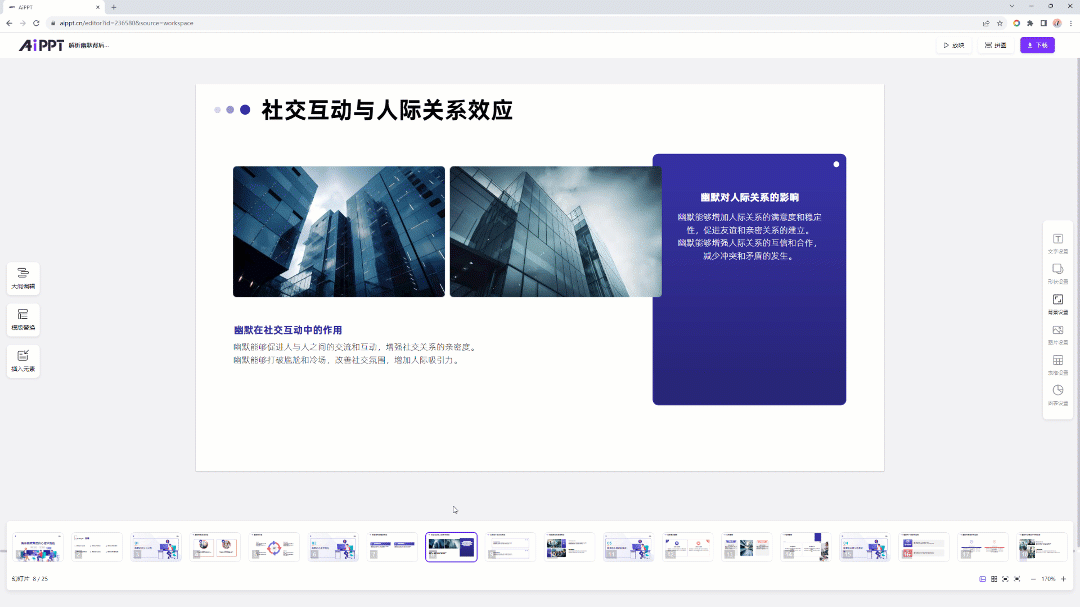The width and height of the screenshot is (1080, 607).
Task: Toggle the fit-to-screen icon in status bar
Action: click(1005, 578)
